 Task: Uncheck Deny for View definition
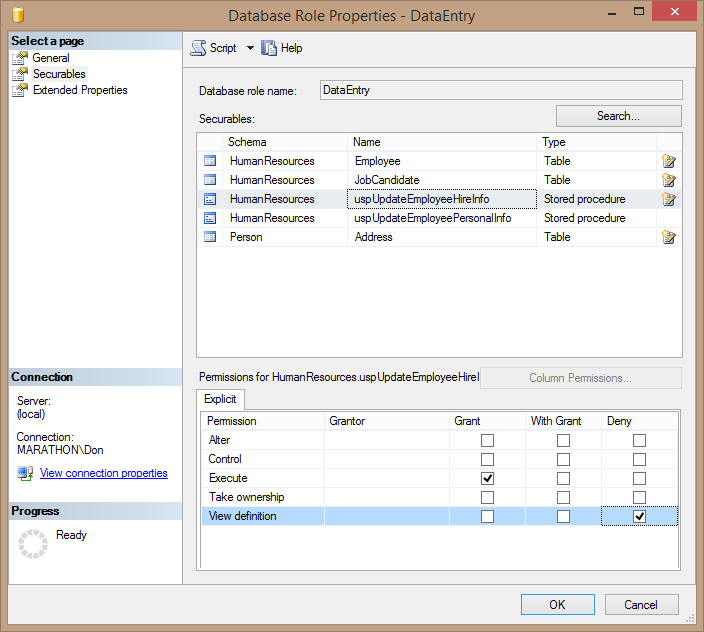[639, 516]
